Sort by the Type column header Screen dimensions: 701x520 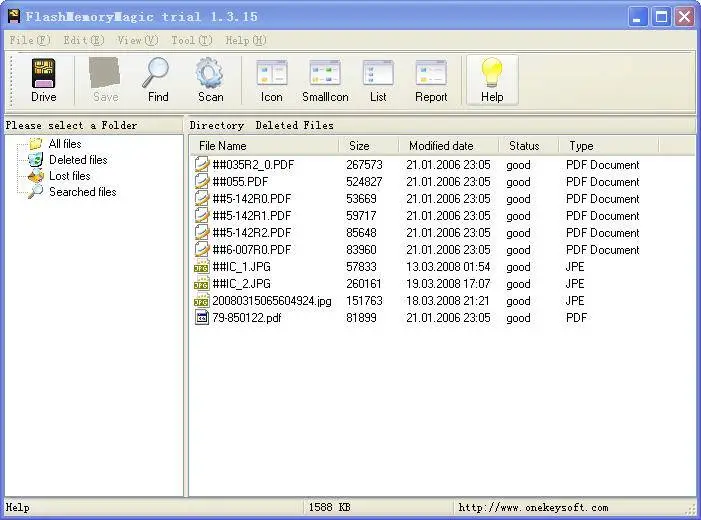coord(609,146)
